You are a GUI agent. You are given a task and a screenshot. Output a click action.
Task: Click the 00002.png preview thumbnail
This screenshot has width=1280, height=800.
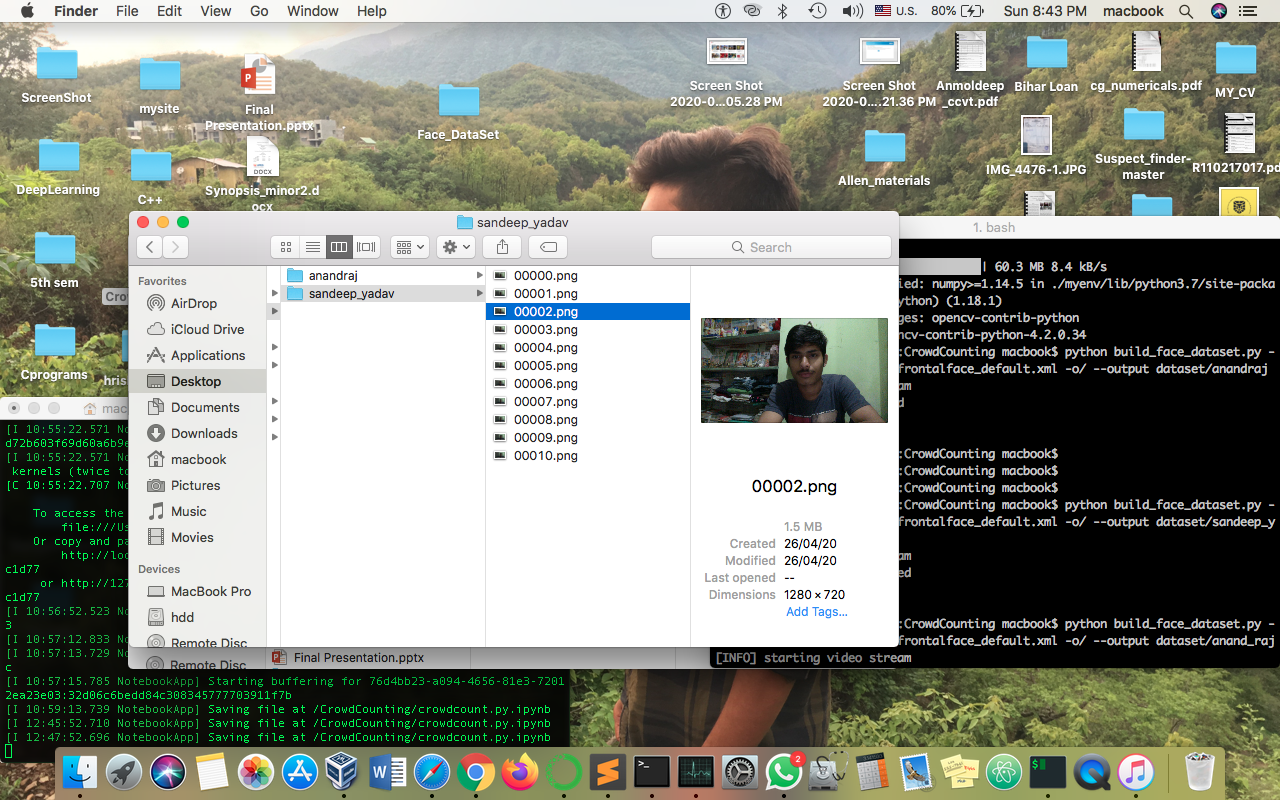pos(794,370)
